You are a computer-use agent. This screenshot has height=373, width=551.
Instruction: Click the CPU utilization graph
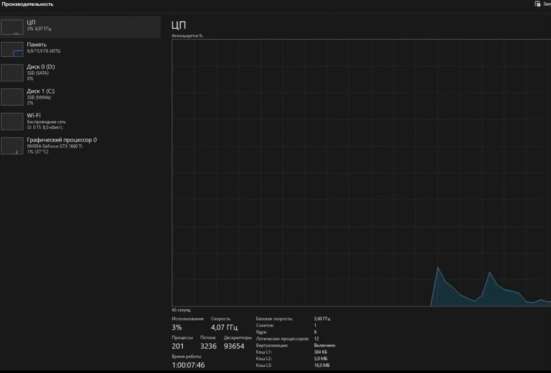pos(361,173)
